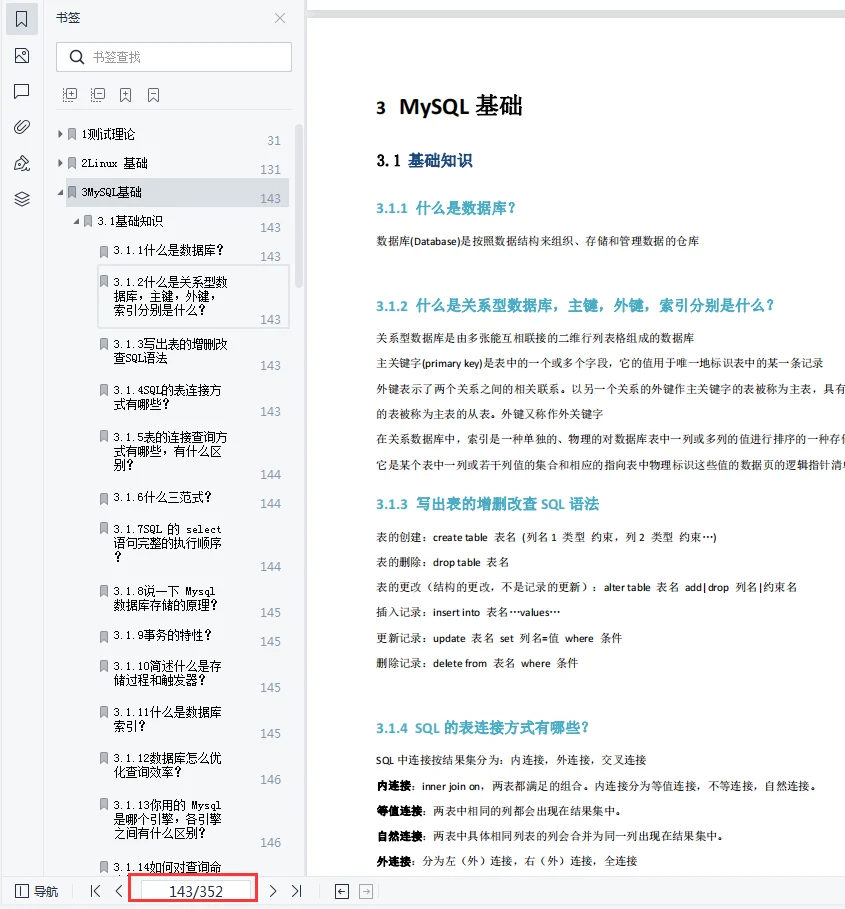
Task: Click the bookmark search input field
Action: pos(172,57)
